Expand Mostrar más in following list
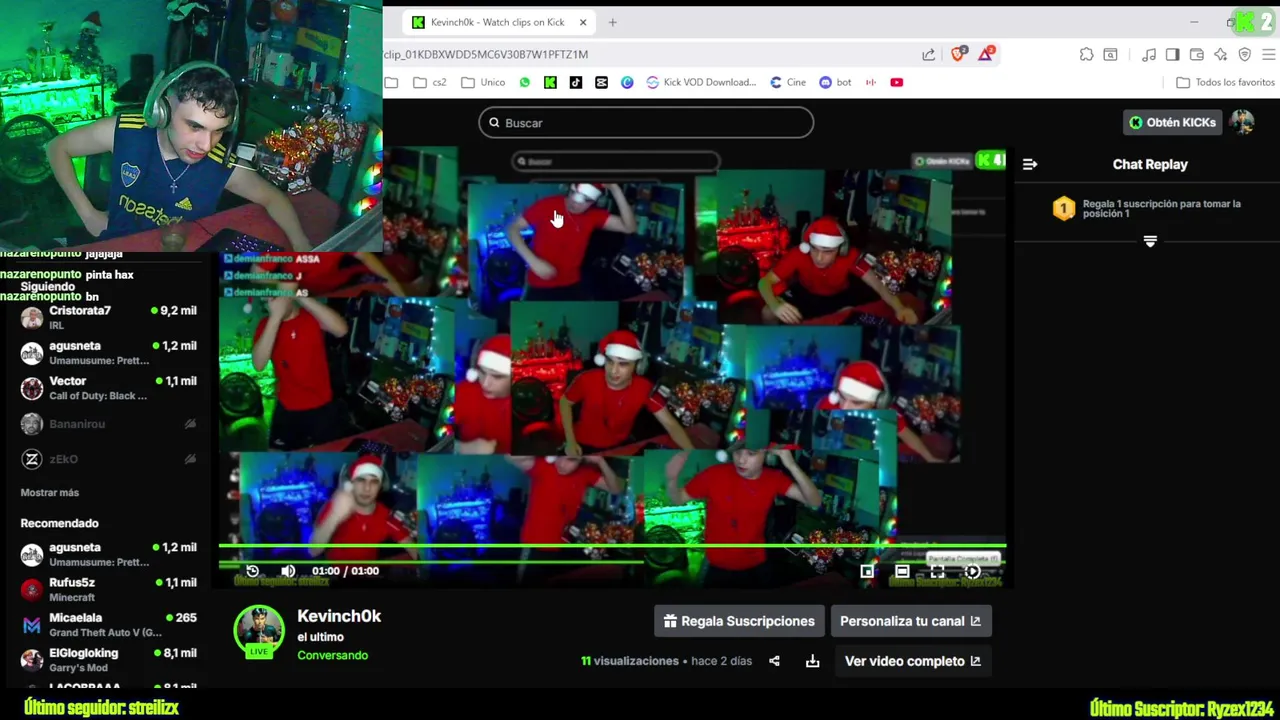Viewport: 1280px width, 720px height. pos(50,492)
